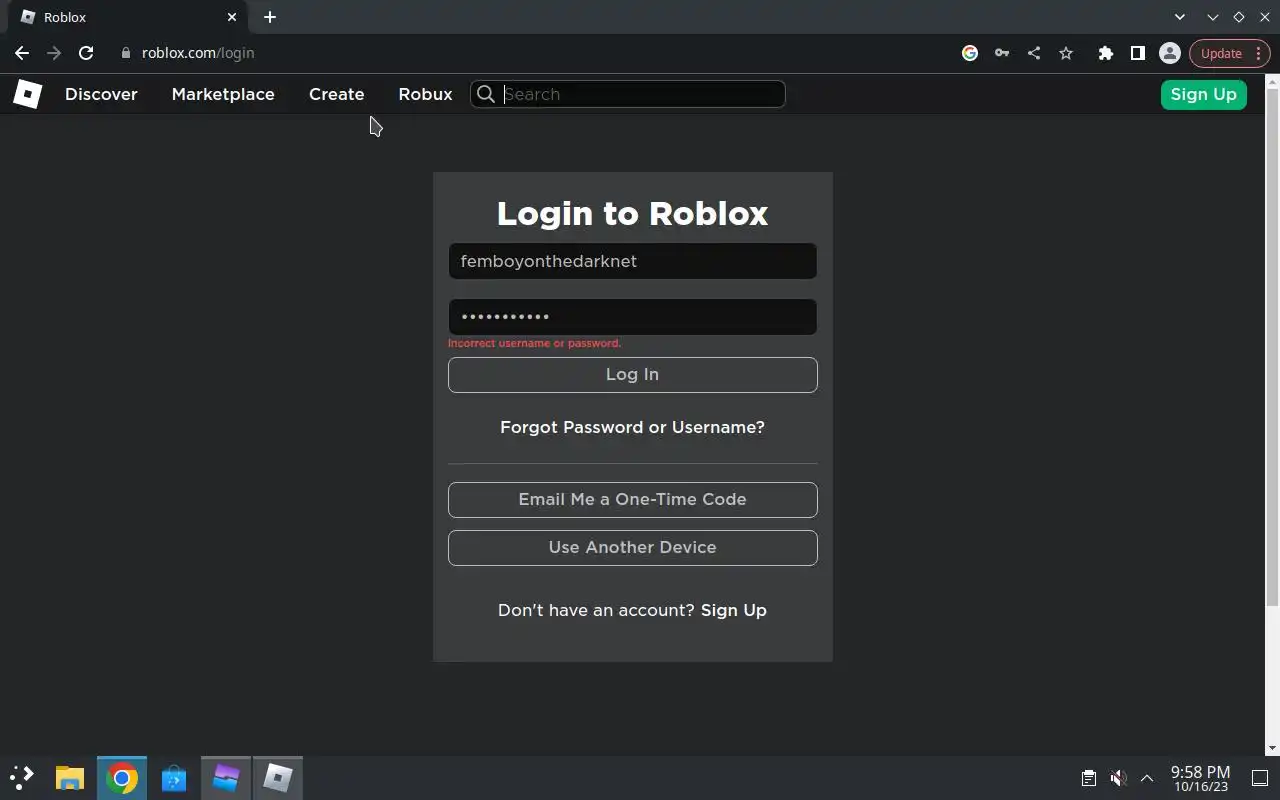Image resolution: width=1280 pixels, height=800 pixels.
Task: Open a new tab with the plus icon
Action: (270, 17)
